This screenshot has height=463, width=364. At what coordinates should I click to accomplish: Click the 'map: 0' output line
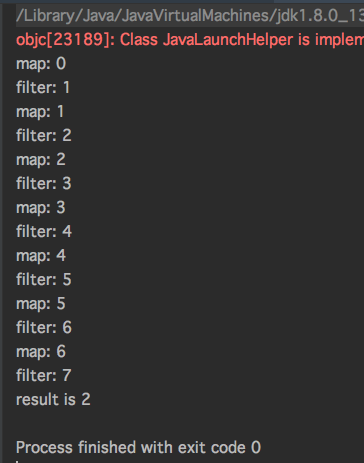(x=41, y=64)
